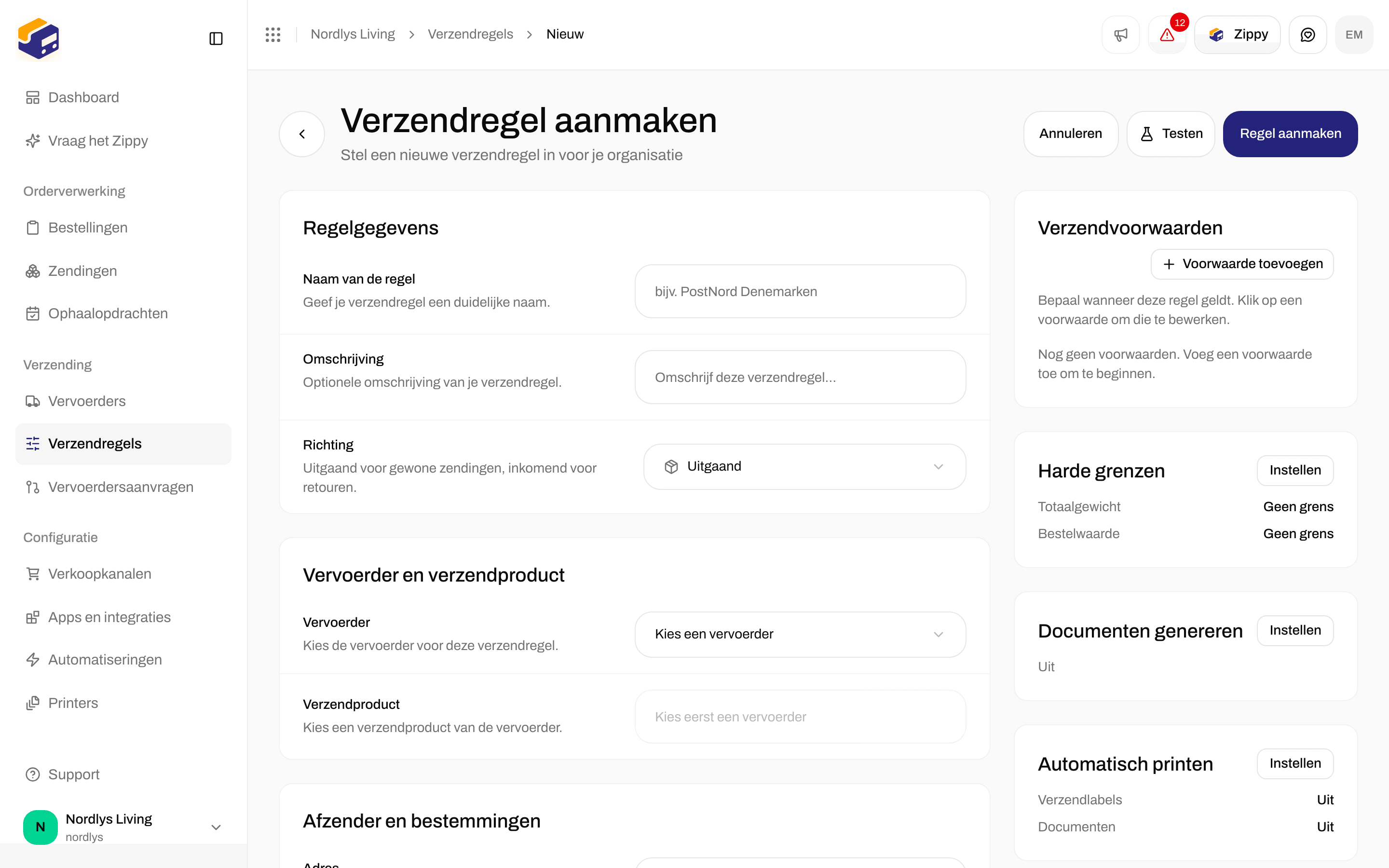The height and width of the screenshot is (868, 1389).
Task: Select Verzendregels in sidebar
Action: 123,444
